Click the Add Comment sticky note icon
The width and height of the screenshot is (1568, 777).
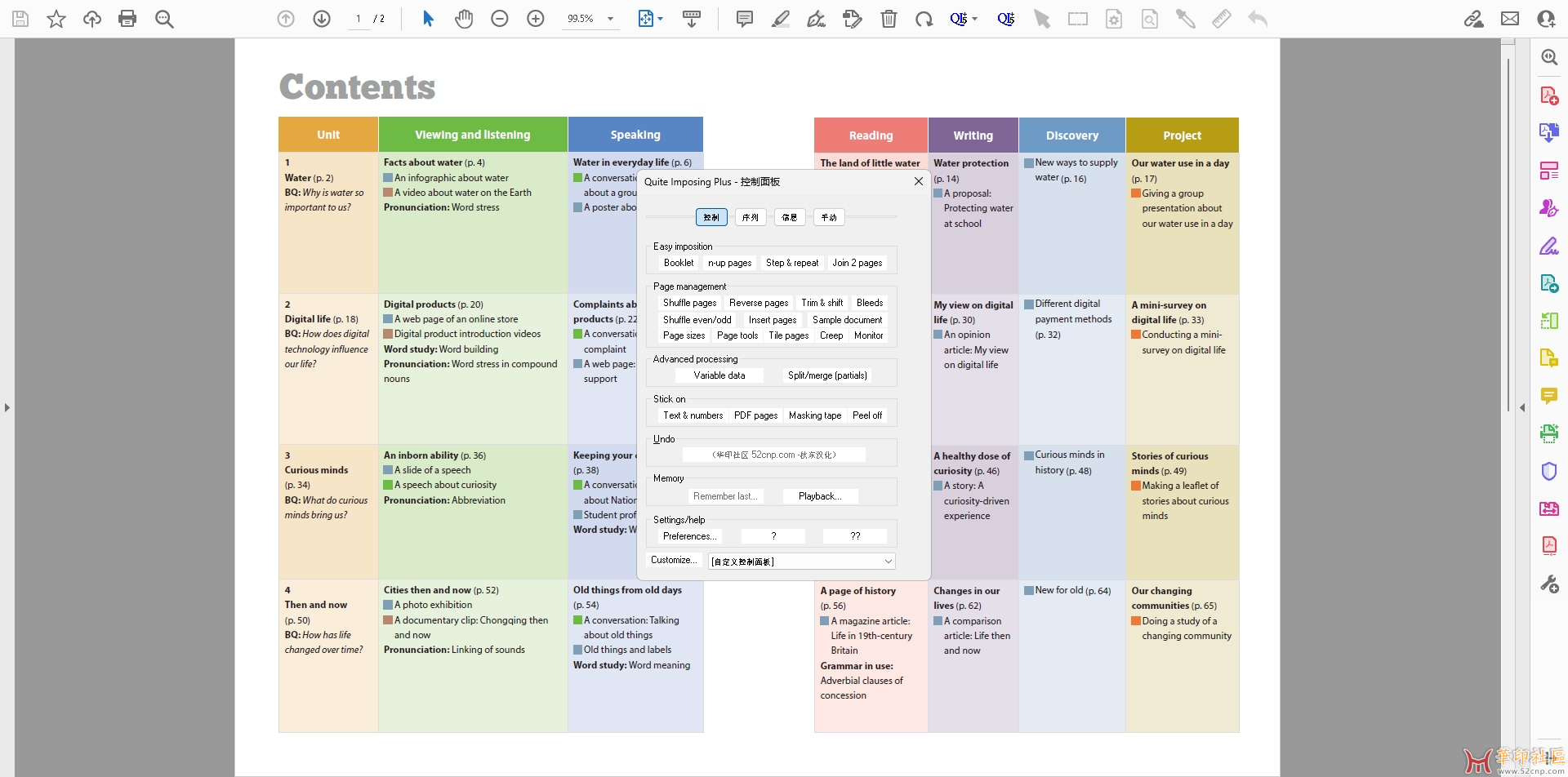tap(744, 19)
